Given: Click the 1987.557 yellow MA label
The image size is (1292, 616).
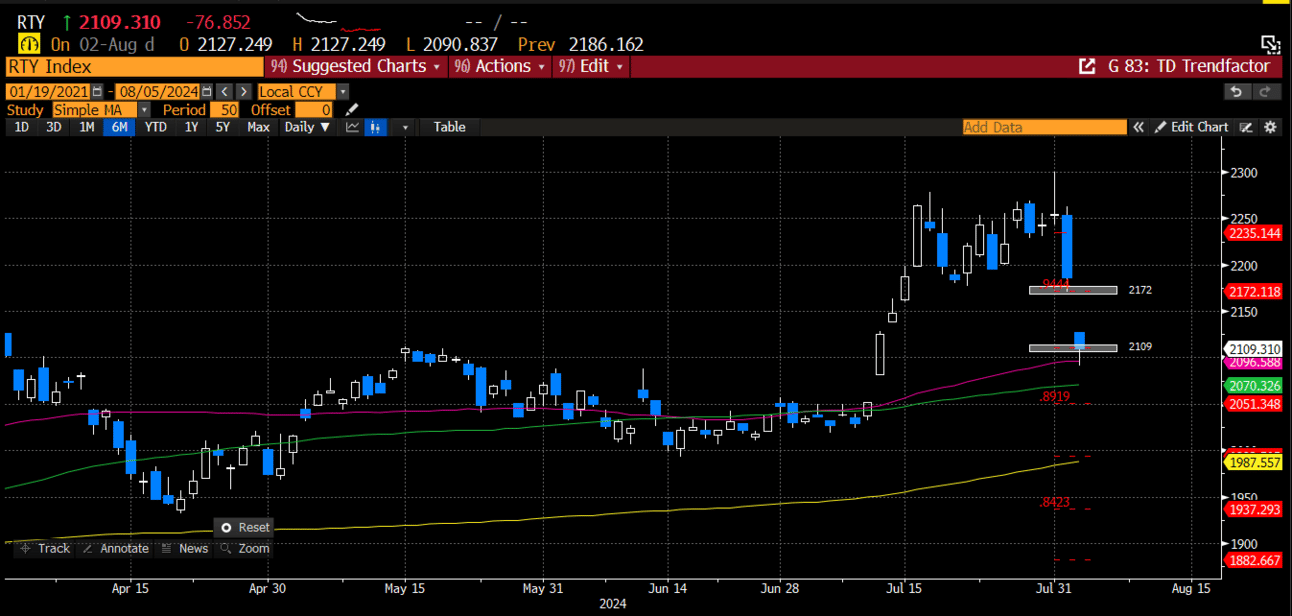Looking at the screenshot, I should (x=1253, y=463).
